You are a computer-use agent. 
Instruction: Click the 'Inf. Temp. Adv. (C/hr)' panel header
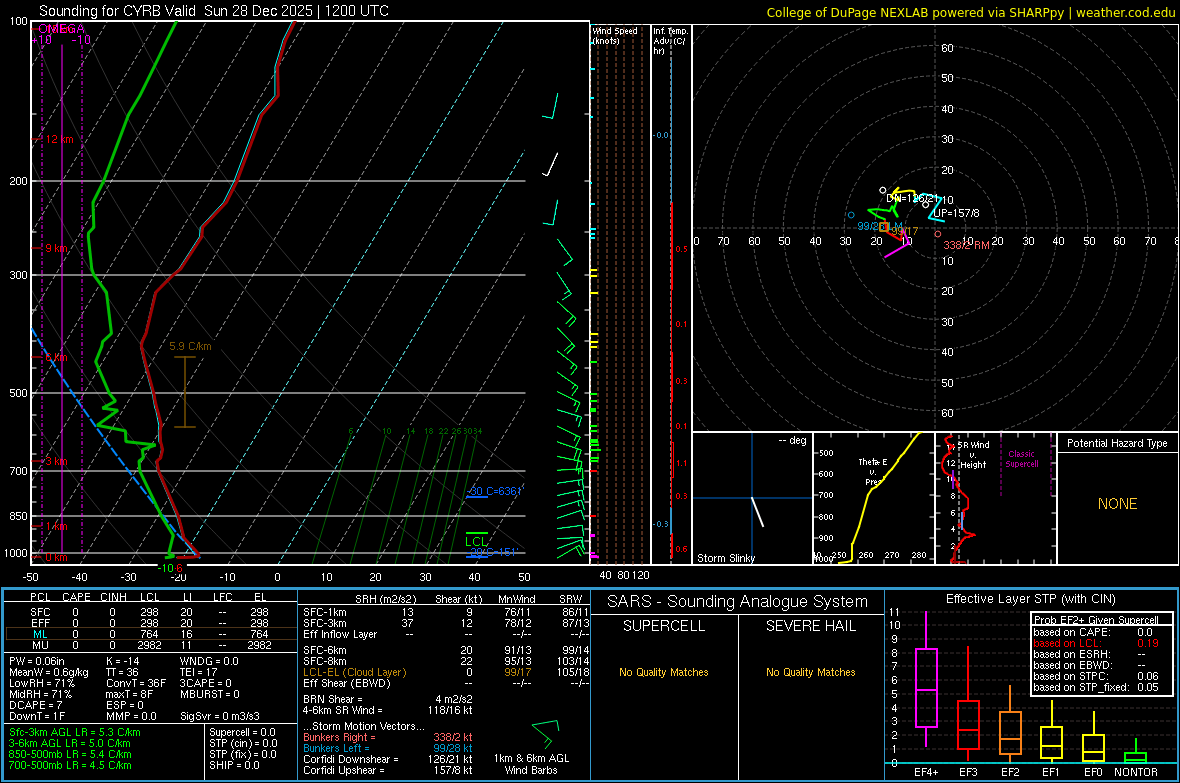tap(669, 41)
